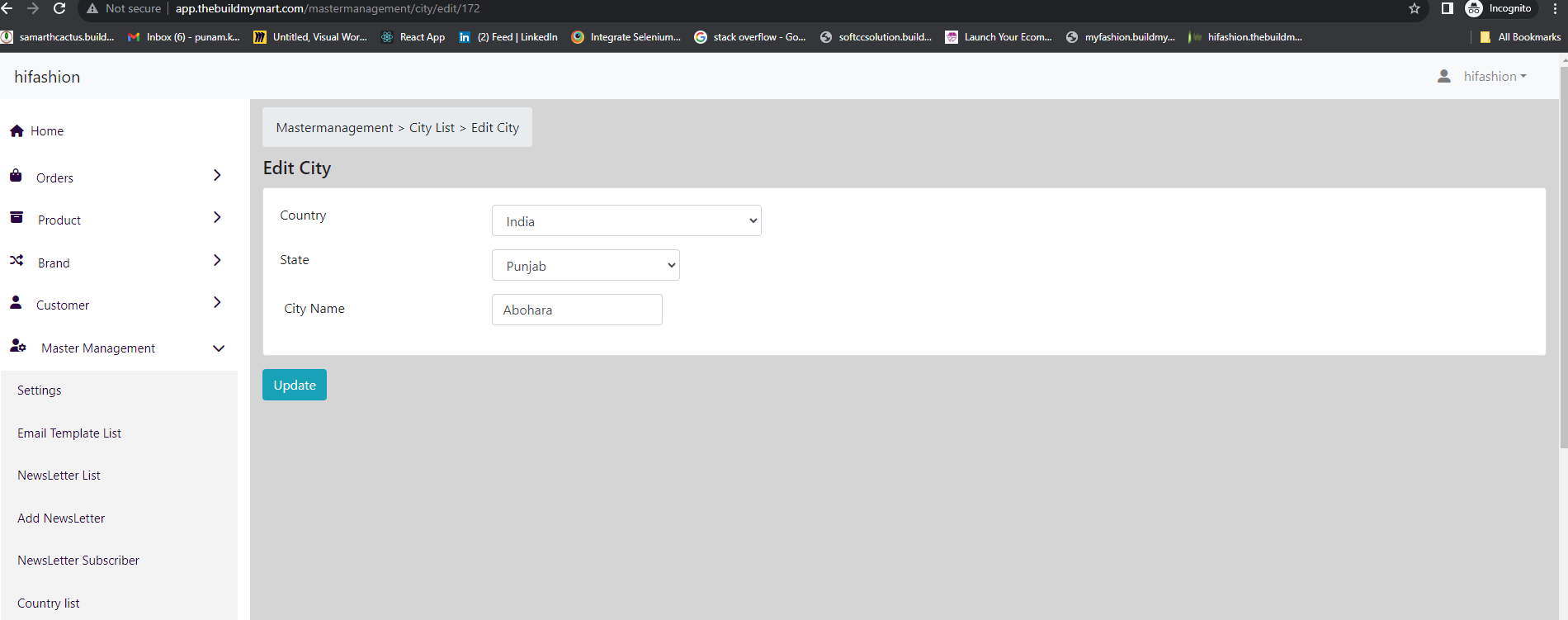Open Integrate Selenium bookmark
Viewport: 1568px width, 620px height.
[x=626, y=37]
